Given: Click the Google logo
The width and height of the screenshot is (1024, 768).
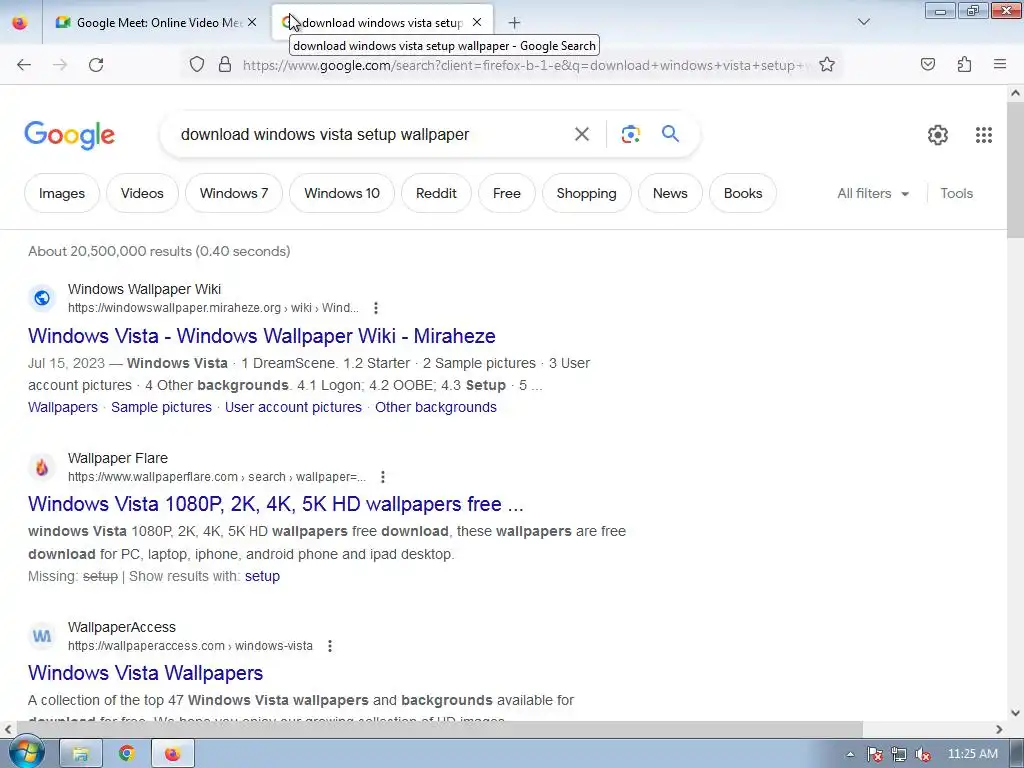Looking at the screenshot, I should (69, 135).
